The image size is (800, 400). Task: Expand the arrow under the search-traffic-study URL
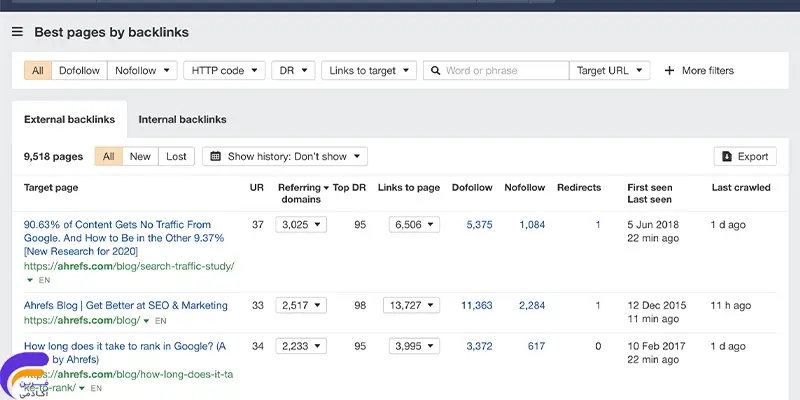pos(30,281)
